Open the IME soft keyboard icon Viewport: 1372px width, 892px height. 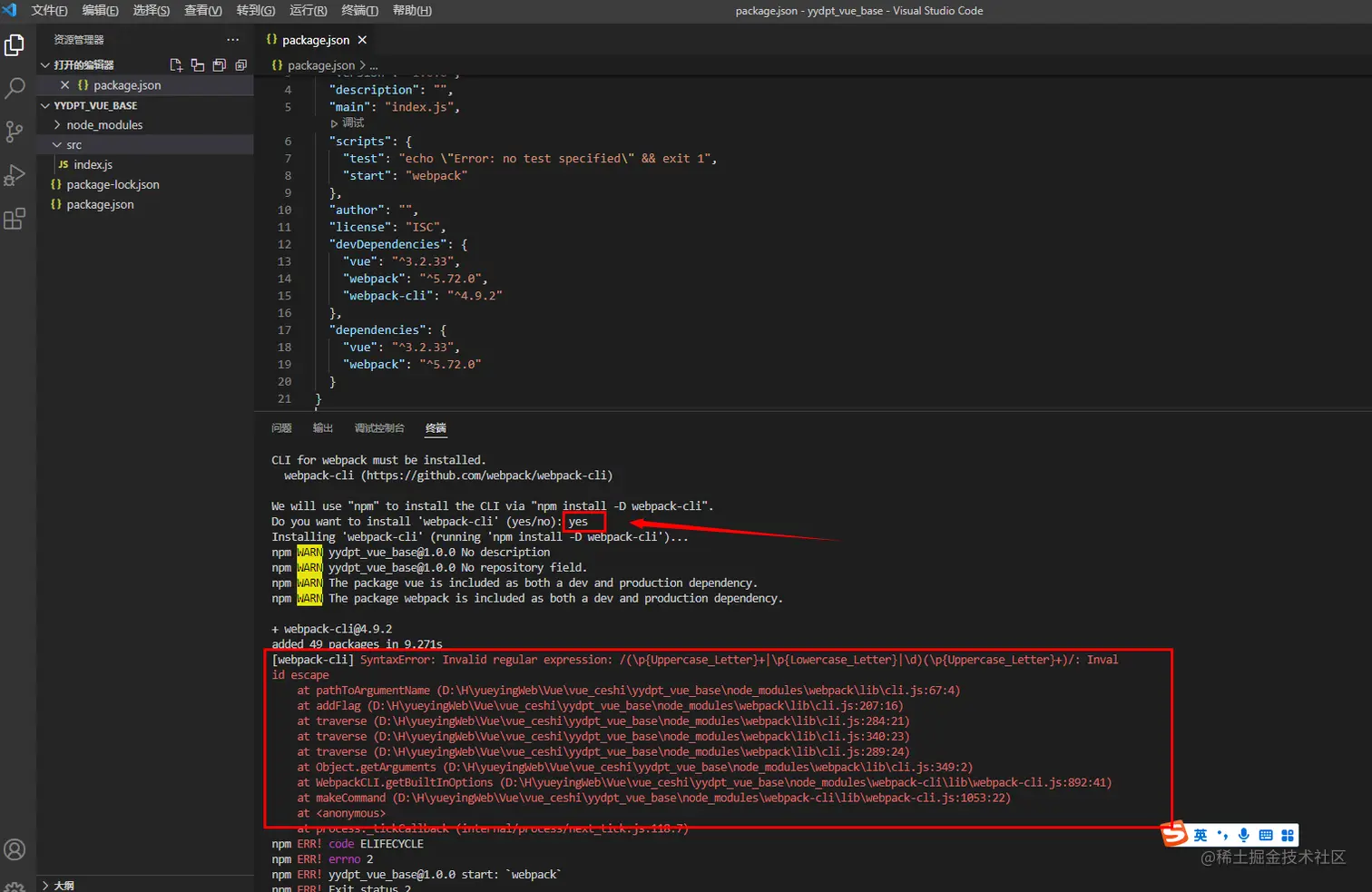point(1266,835)
